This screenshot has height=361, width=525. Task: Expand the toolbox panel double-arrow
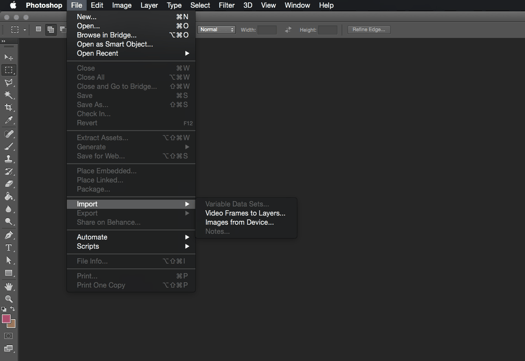3,41
